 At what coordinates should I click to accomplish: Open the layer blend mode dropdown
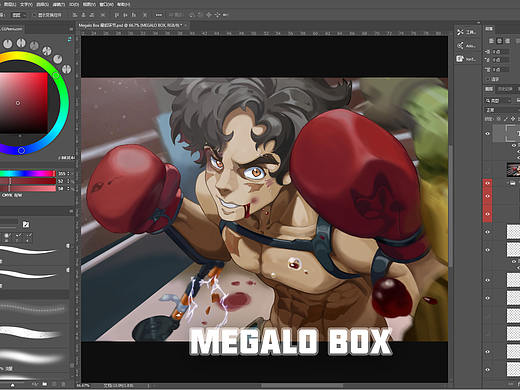tap(502, 110)
